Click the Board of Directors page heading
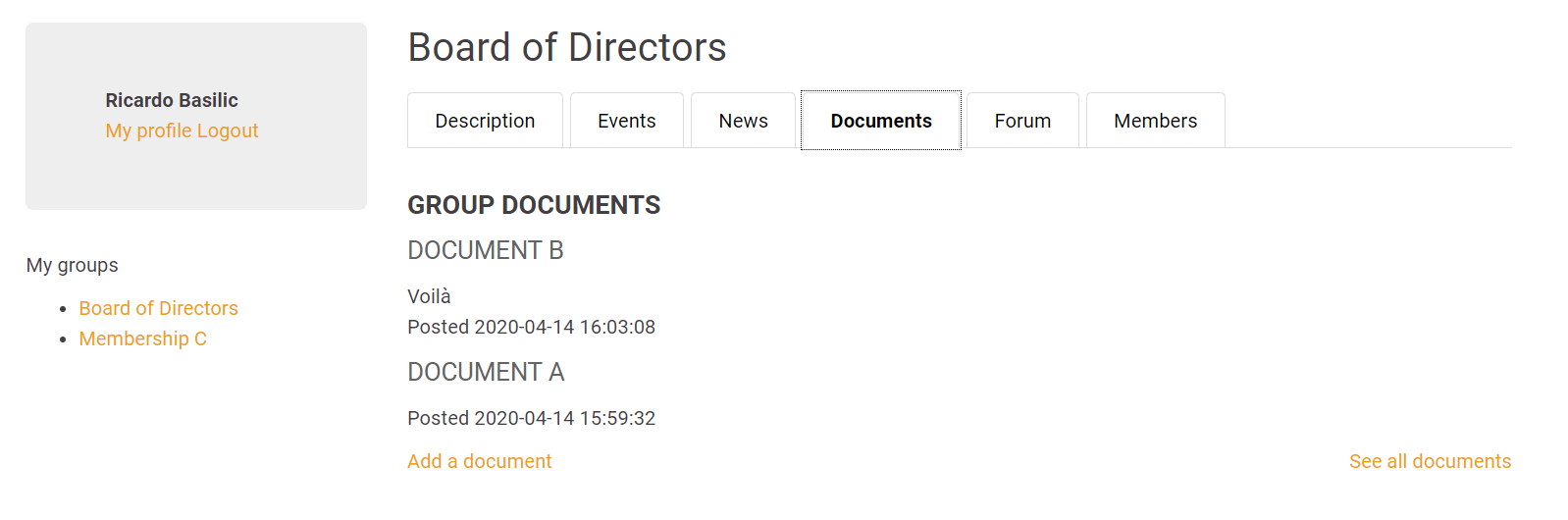Screen dimensions: 1568x520 point(566,47)
